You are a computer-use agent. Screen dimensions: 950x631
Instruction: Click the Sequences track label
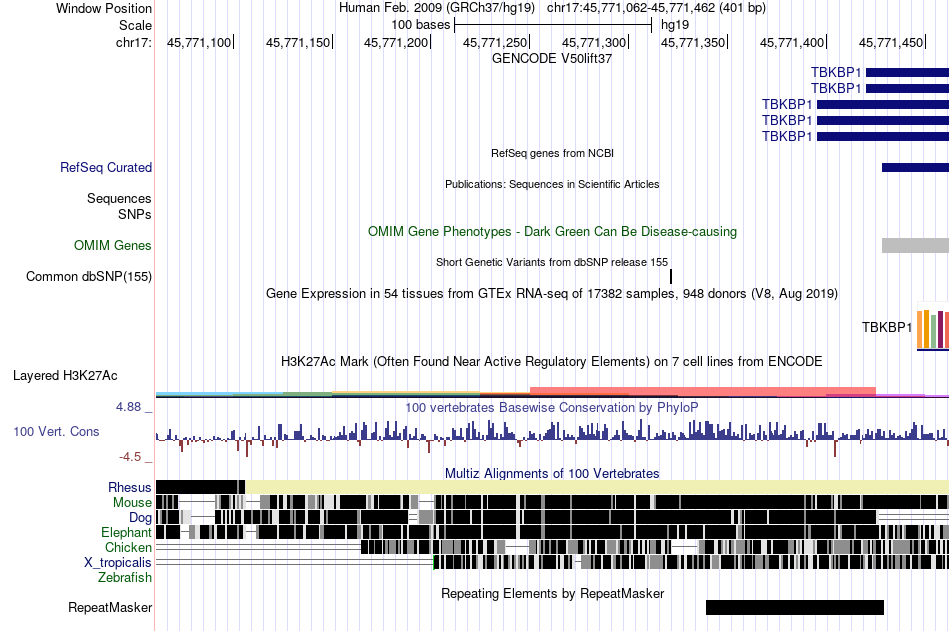pos(119,198)
